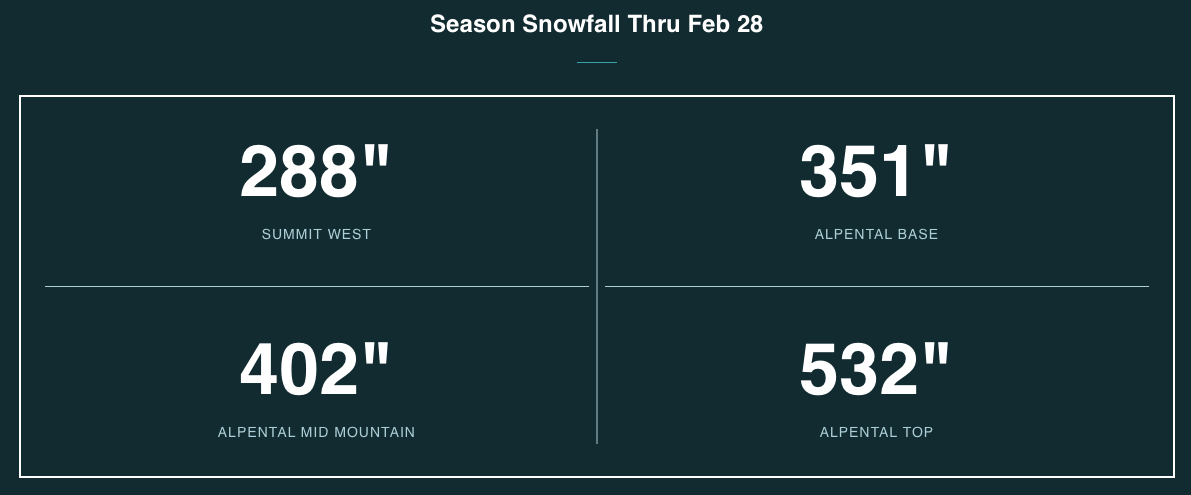Click the ALPENTAL MID MOUNTAIN label
Viewport: 1191px width, 495px height.
[317, 432]
